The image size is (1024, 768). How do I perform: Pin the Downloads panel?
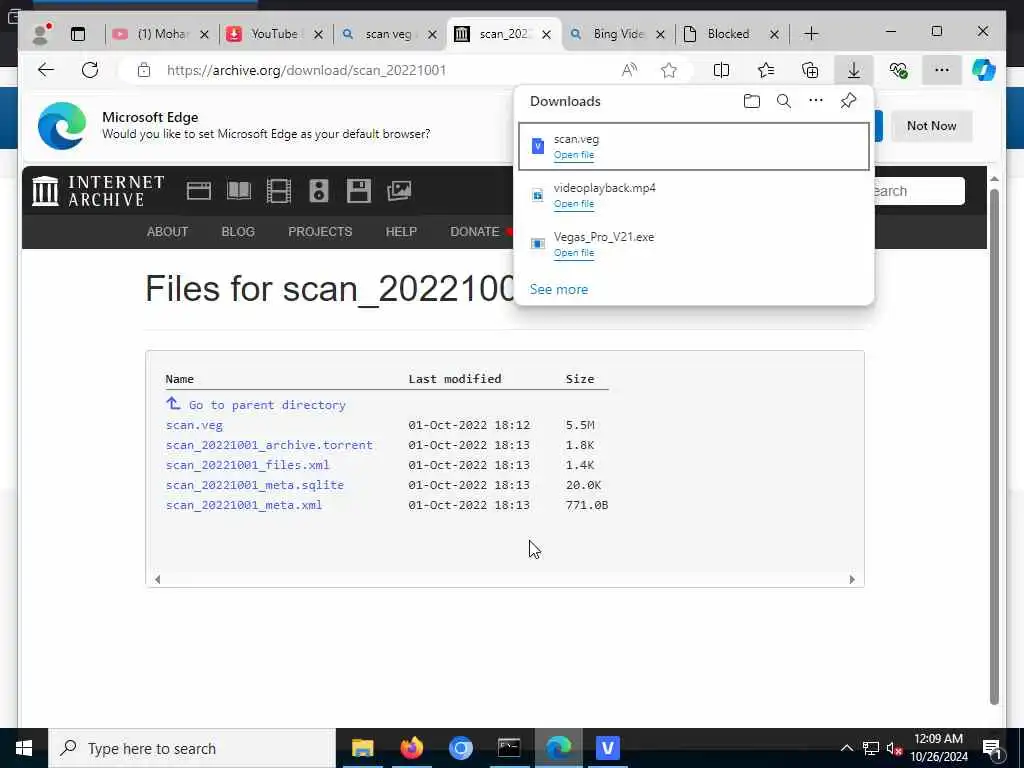click(848, 101)
